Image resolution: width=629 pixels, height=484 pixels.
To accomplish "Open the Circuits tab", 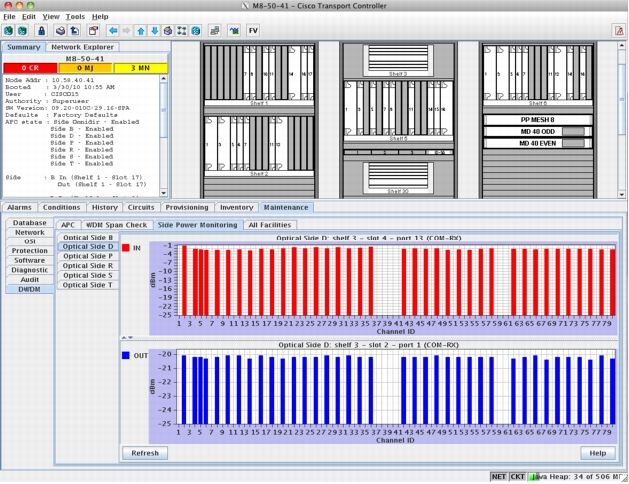I will pos(141,207).
